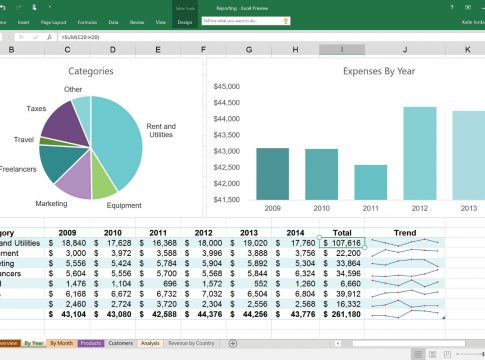Open the Review ribbon tab
This screenshot has height=360, width=485.
pyautogui.click(x=137, y=22)
